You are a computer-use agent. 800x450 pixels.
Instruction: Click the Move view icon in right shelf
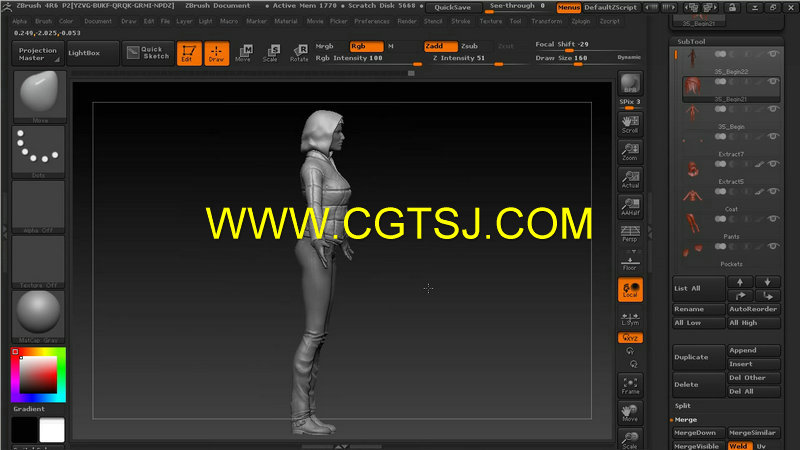(630, 413)
